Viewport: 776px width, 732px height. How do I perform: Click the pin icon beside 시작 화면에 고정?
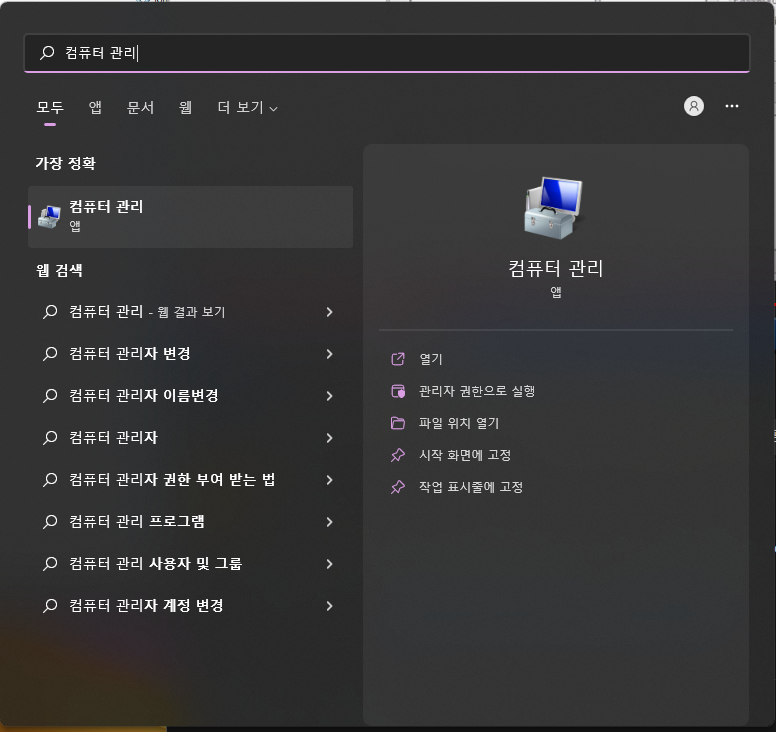[398, 455]
